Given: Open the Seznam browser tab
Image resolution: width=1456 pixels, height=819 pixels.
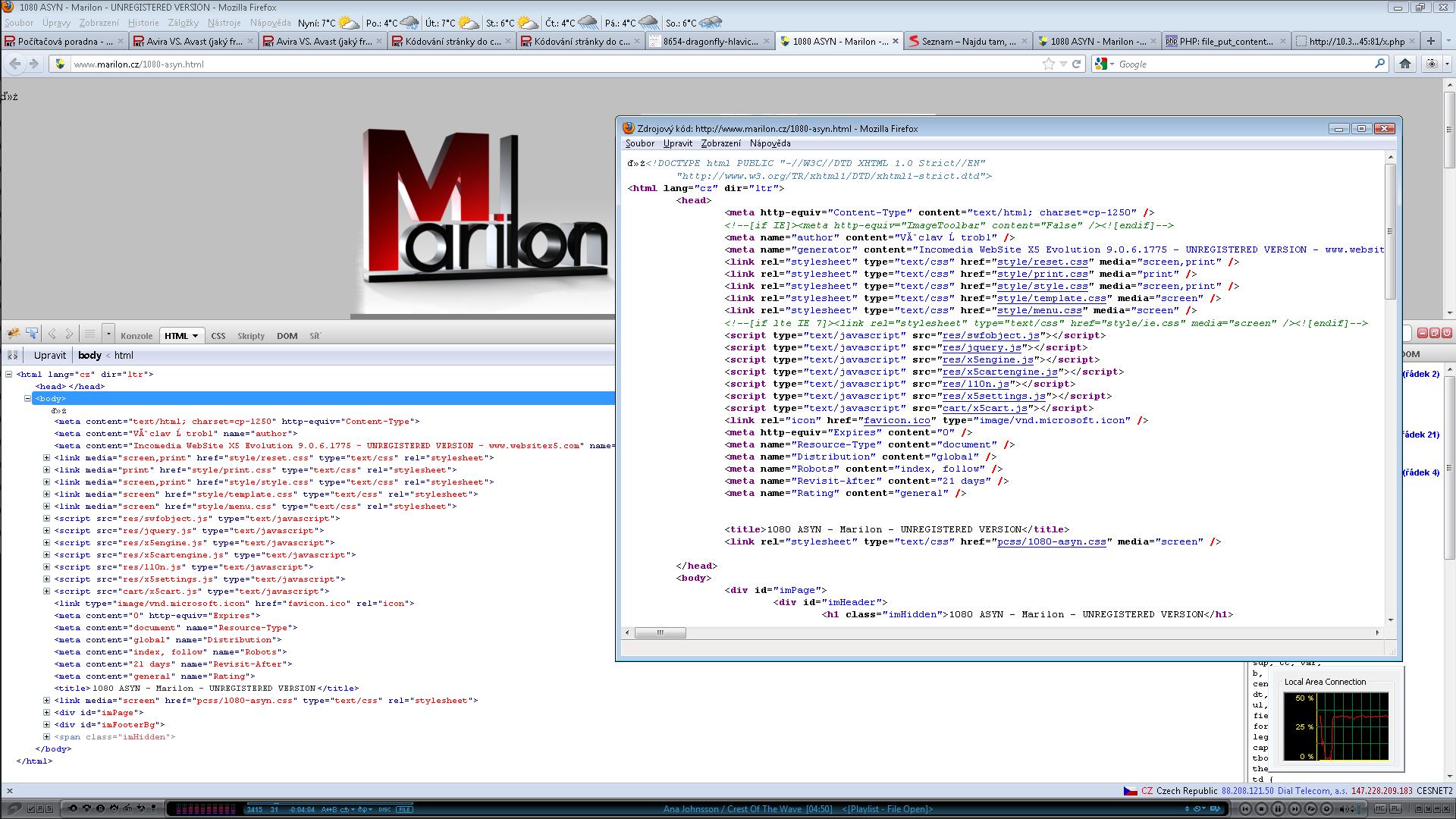Looking at the screenshot, I should click(968, 42).
